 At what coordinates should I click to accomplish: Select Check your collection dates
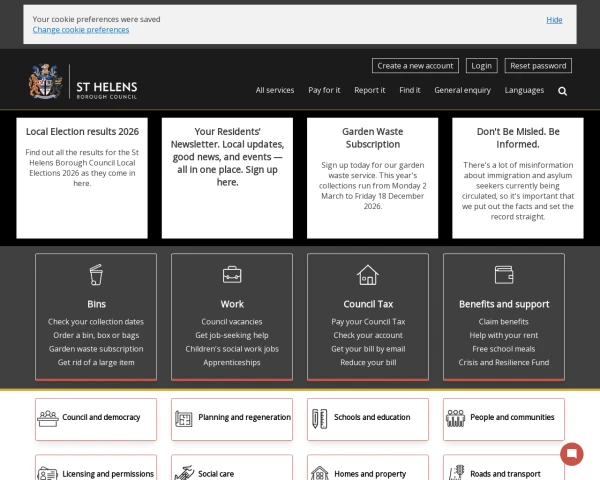click(x=96, y=322)
